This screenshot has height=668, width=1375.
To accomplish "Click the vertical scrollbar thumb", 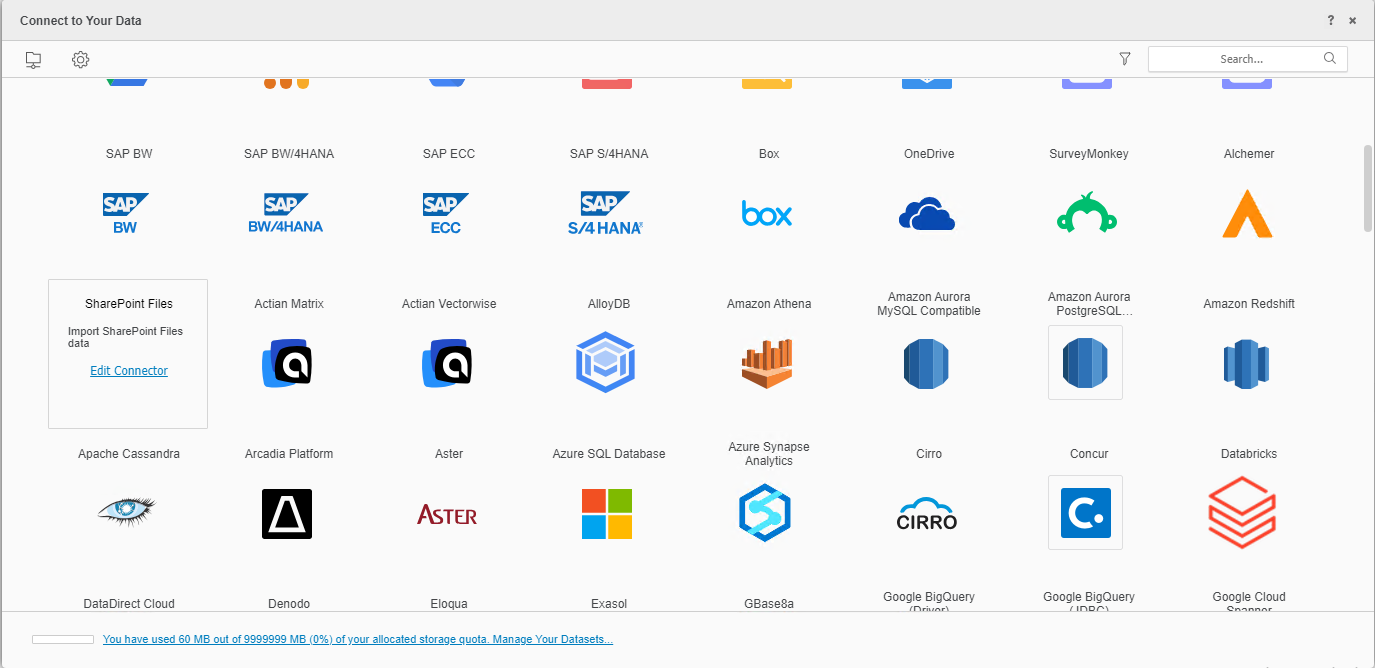I will [1367, 188].
